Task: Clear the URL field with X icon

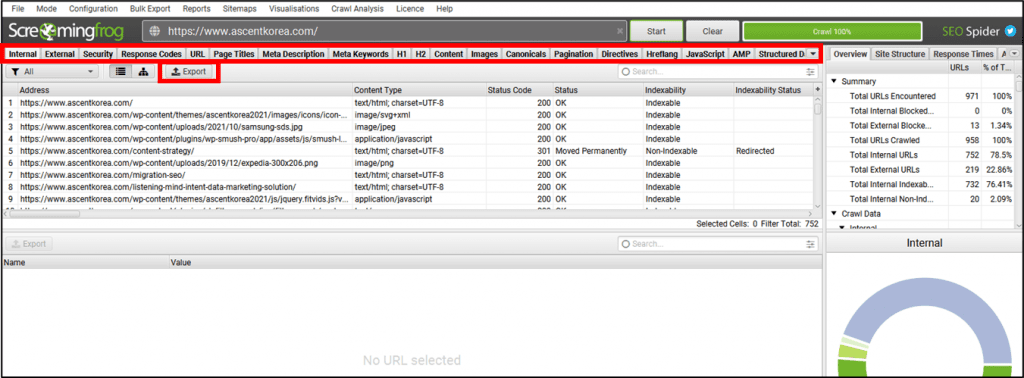Action: click(x=620, y=31)
